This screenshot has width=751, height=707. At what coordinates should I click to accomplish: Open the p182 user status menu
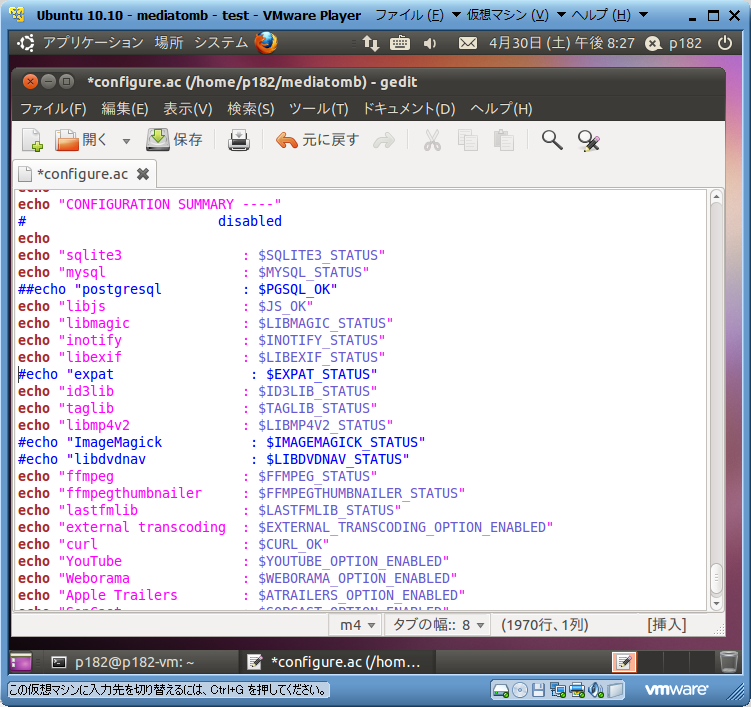tap(673, 43)
